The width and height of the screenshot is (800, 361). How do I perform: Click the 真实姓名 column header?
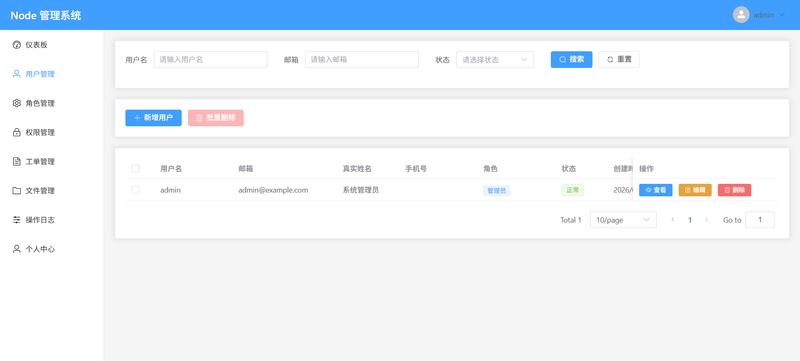(x=357, y=168)
